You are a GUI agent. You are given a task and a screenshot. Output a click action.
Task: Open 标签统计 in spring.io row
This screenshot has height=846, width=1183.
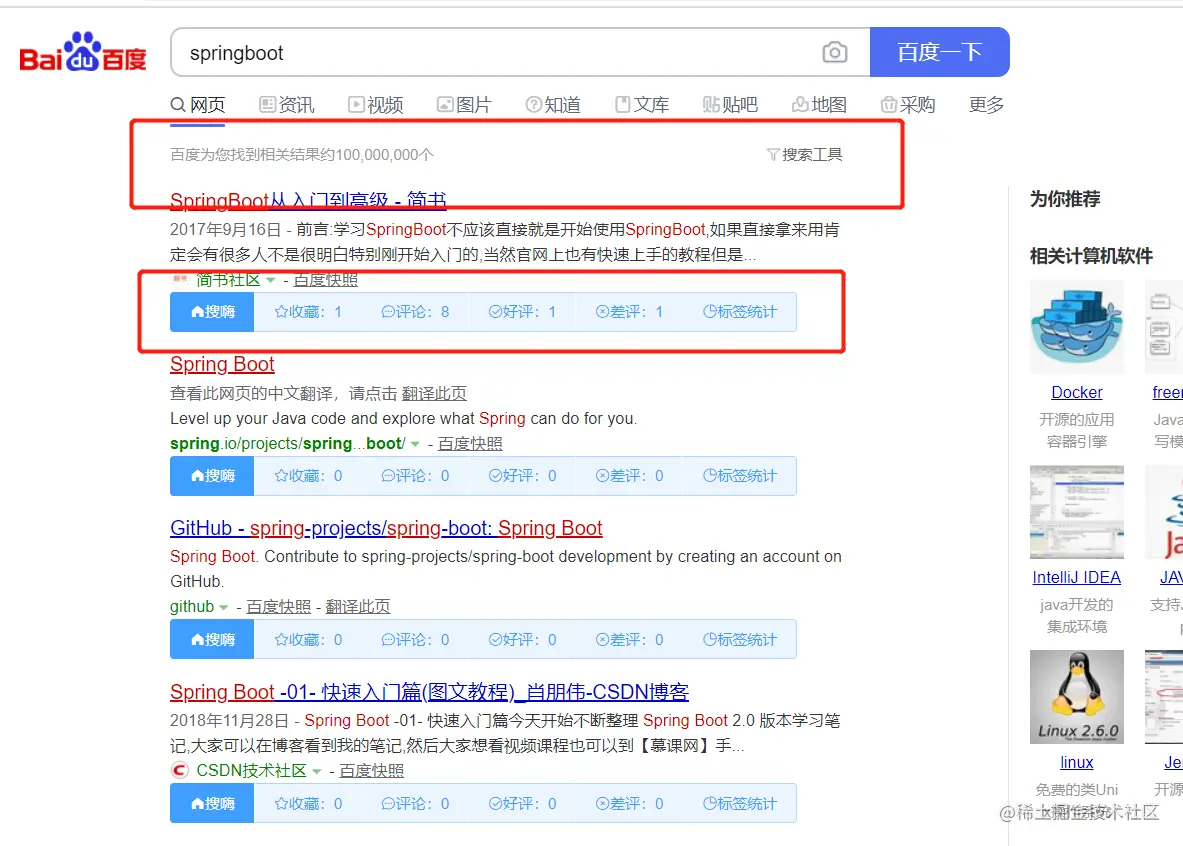[x=739, y=475]
